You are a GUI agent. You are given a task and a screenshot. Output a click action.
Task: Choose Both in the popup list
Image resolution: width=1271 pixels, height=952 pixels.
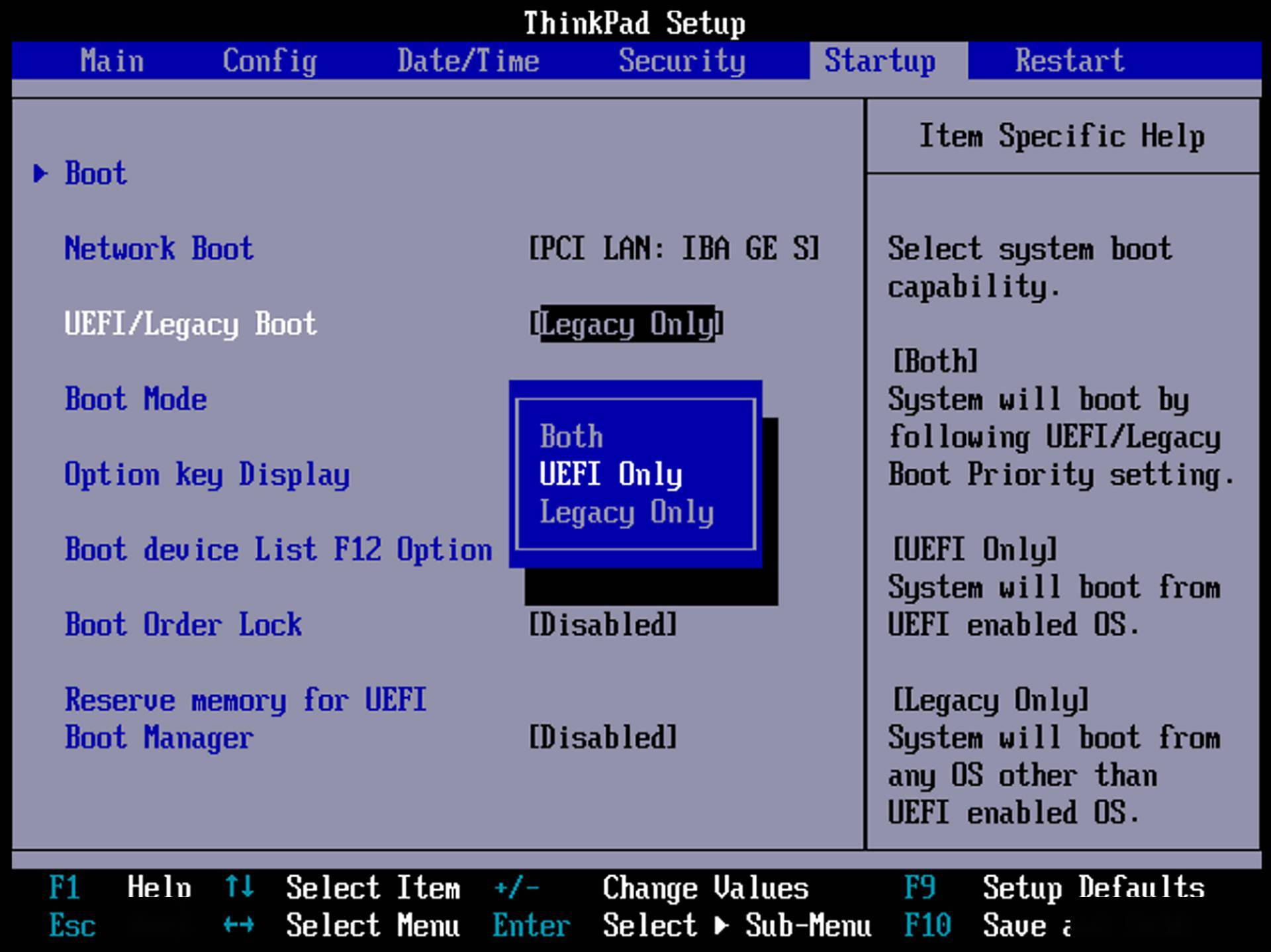pyautogui.click(x=571, y=437)
